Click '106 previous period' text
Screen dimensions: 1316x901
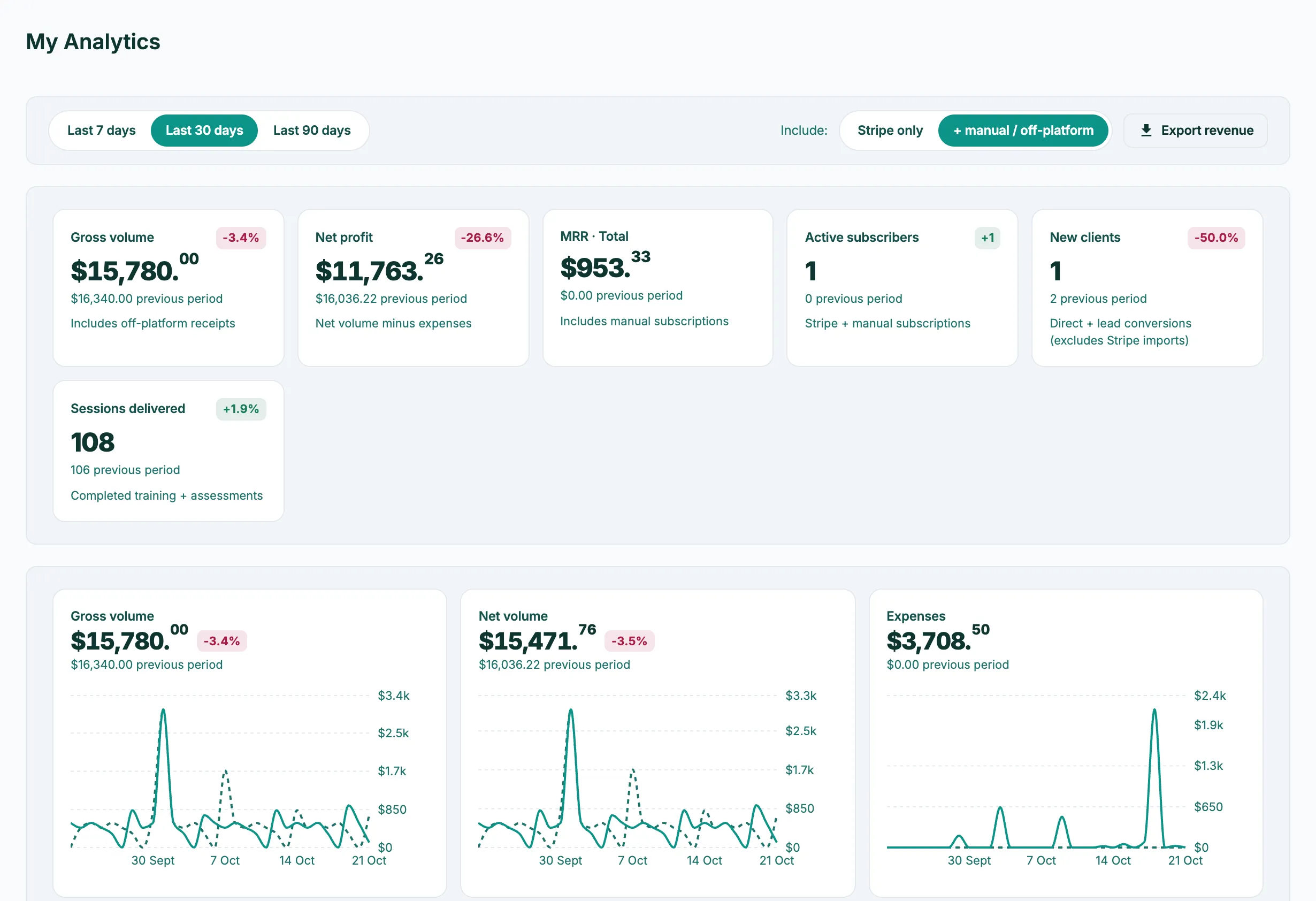[125, 470]
